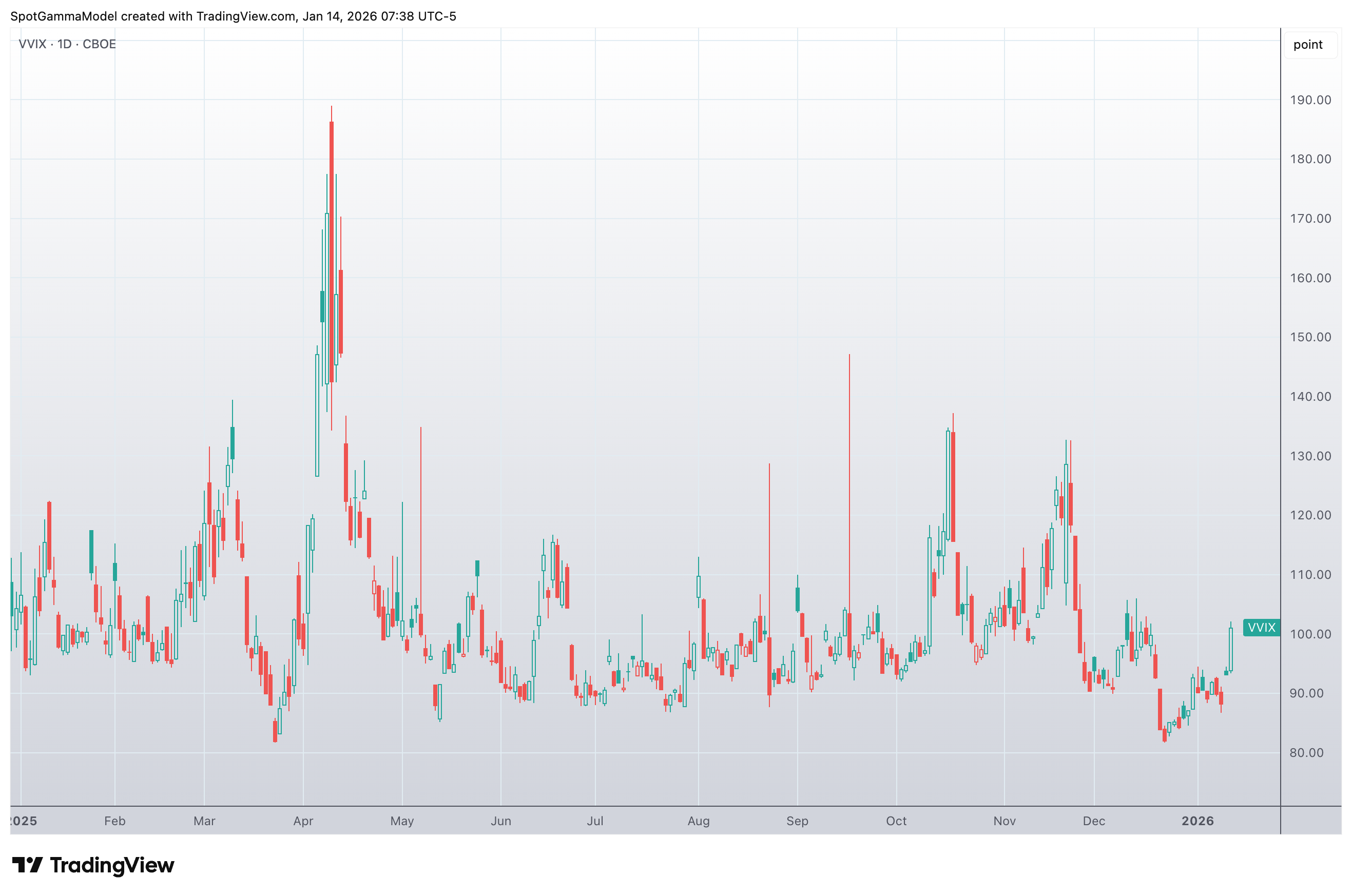Screen dimensions: 1352x896
Task: Click the SpotGammaModel header caption text
Action: tap(233, 16)
